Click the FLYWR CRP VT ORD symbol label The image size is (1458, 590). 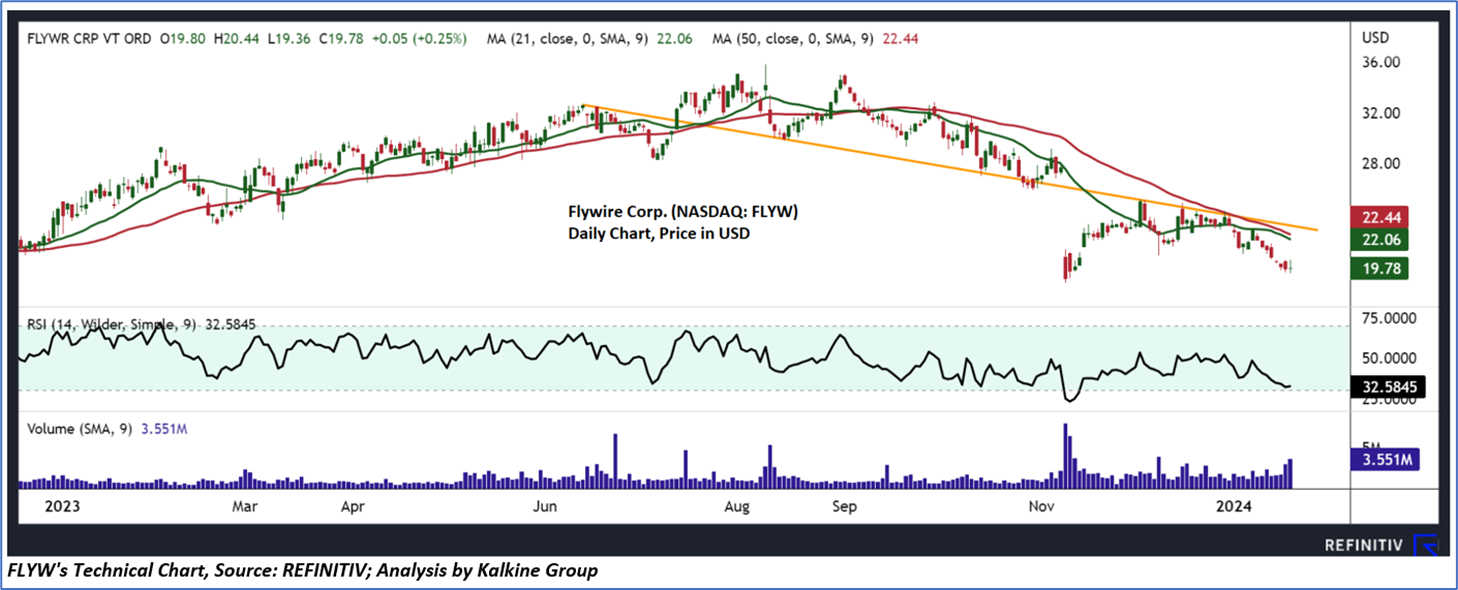coord(91,39)
